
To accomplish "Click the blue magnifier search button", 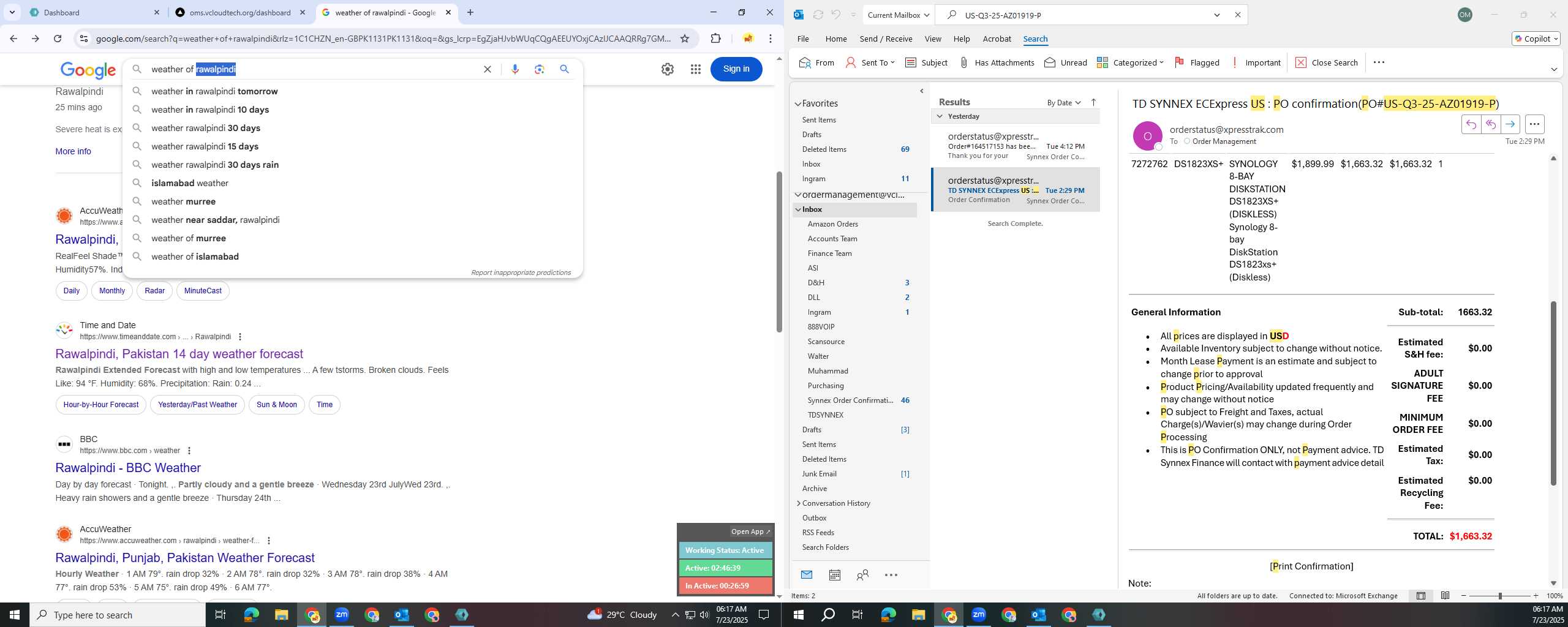I will pyautogui.click(x=565, y=69).
